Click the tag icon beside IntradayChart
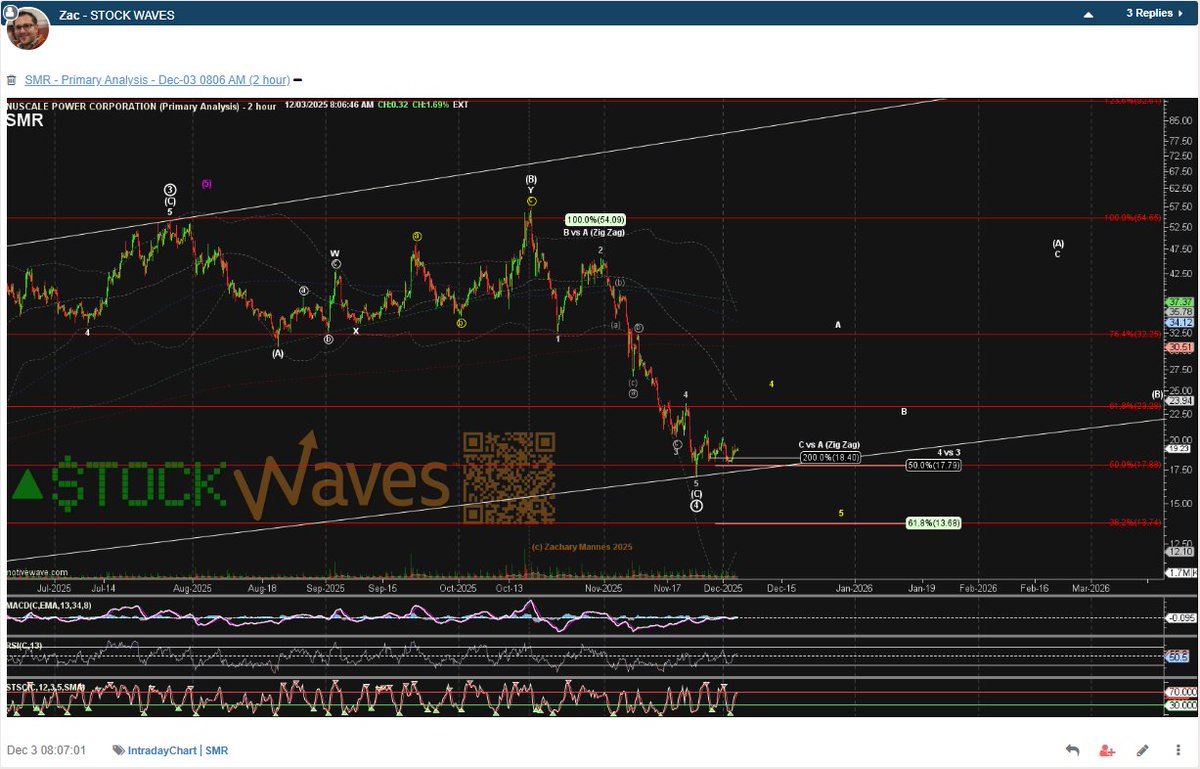The image size is (1200, 769). coord(118,750)
